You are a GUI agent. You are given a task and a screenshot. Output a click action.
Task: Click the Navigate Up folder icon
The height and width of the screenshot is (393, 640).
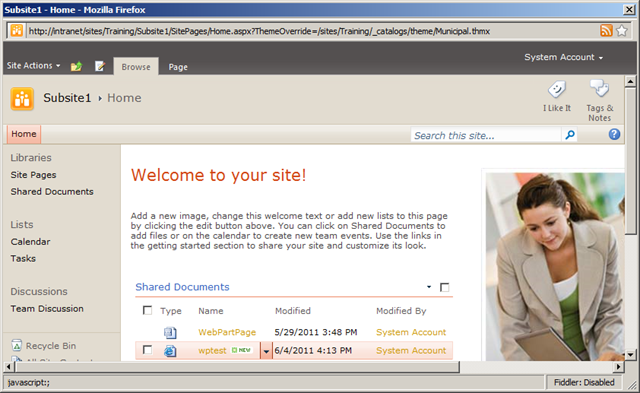(76, 66)
